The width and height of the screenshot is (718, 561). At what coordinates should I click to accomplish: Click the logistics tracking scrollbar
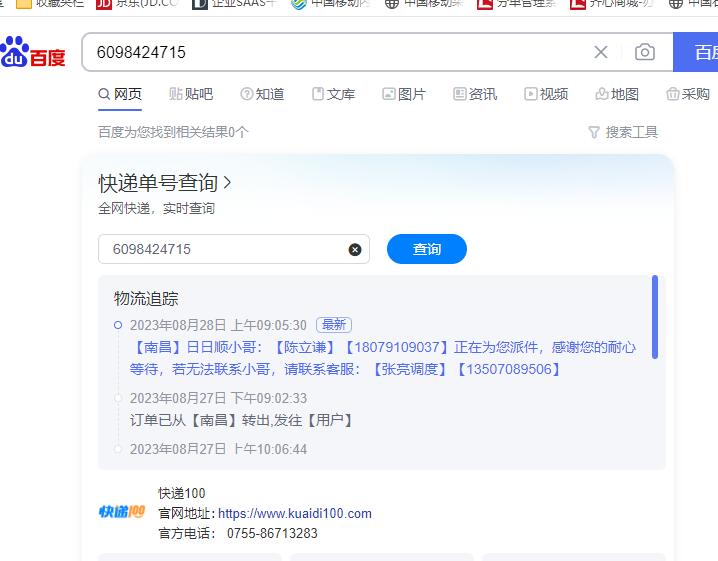[x=655, y=316]
